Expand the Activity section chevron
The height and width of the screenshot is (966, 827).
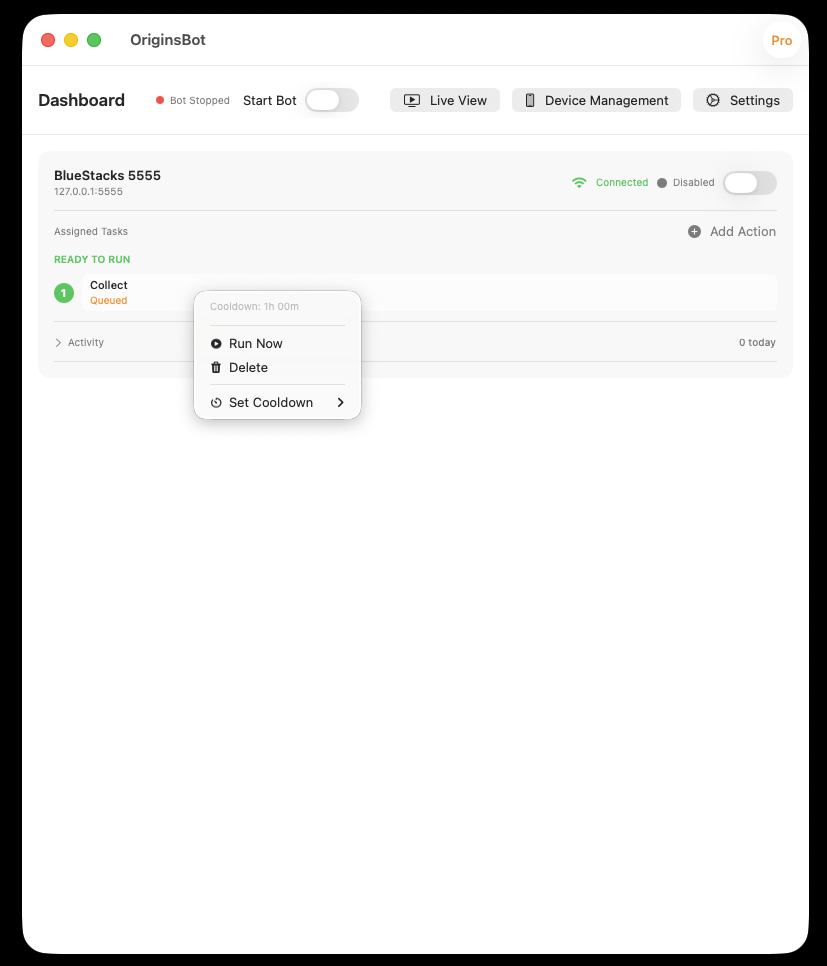(x=58, y=343)
